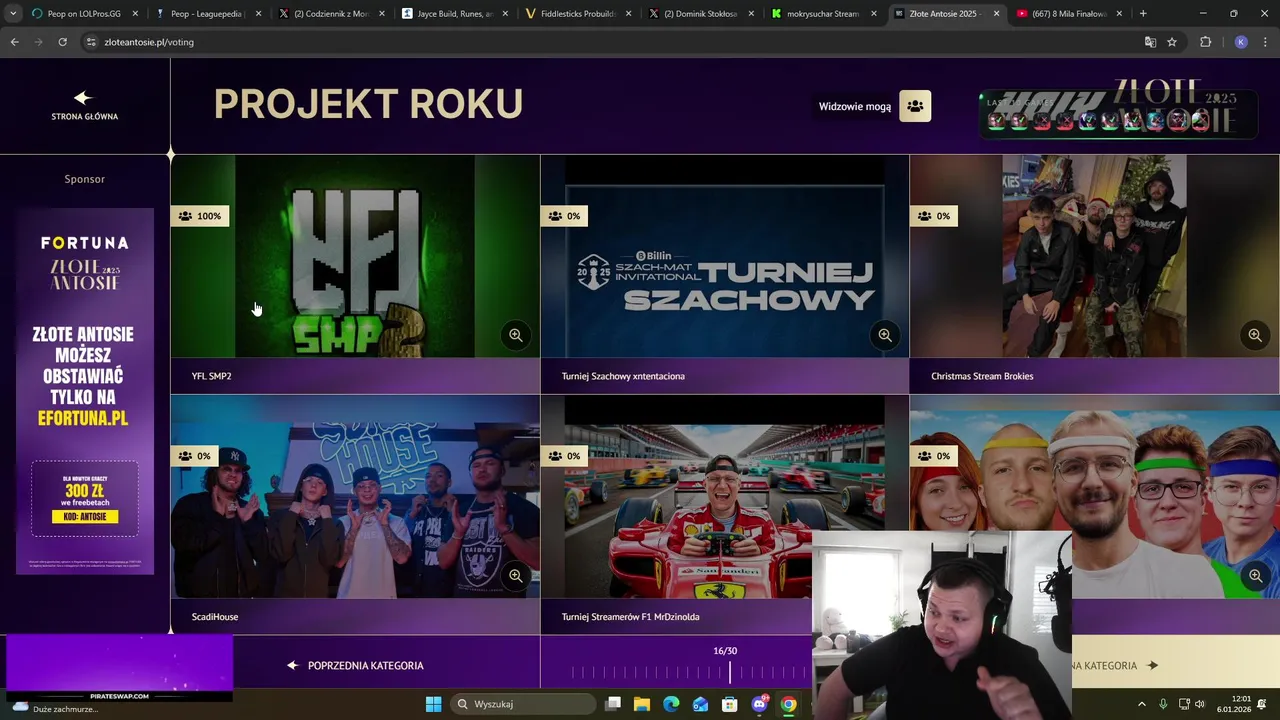Click the ScadiHouse title label
This screenshot has height=720, width=1280.
click(215, 617)
